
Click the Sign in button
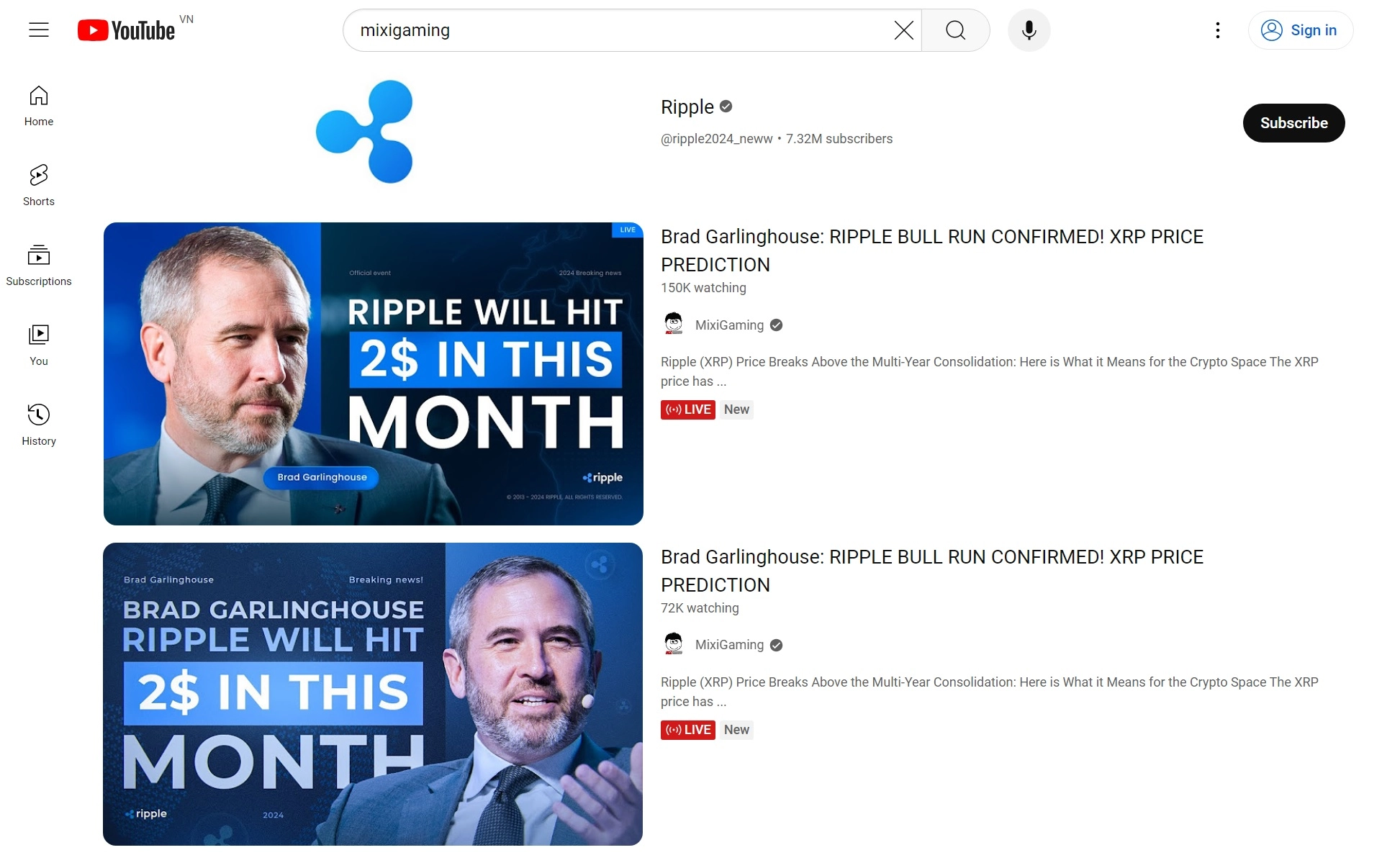pyautogui.click(x=1298, y=30)
